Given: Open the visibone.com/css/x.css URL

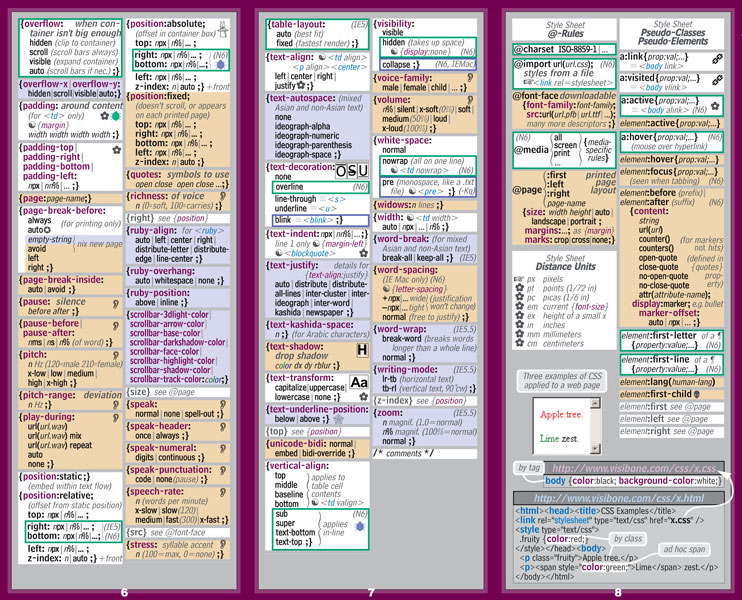Looking at the screenshot, I should [x=634, y=468].
